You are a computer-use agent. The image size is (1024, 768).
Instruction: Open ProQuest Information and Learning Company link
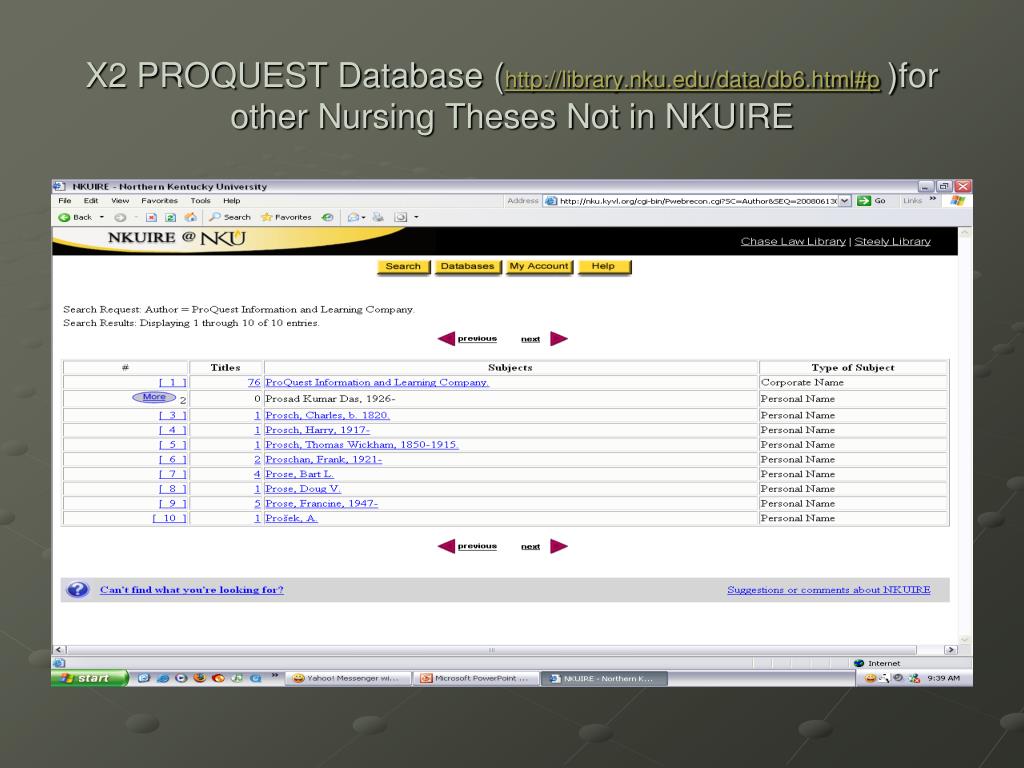(377, 383)
